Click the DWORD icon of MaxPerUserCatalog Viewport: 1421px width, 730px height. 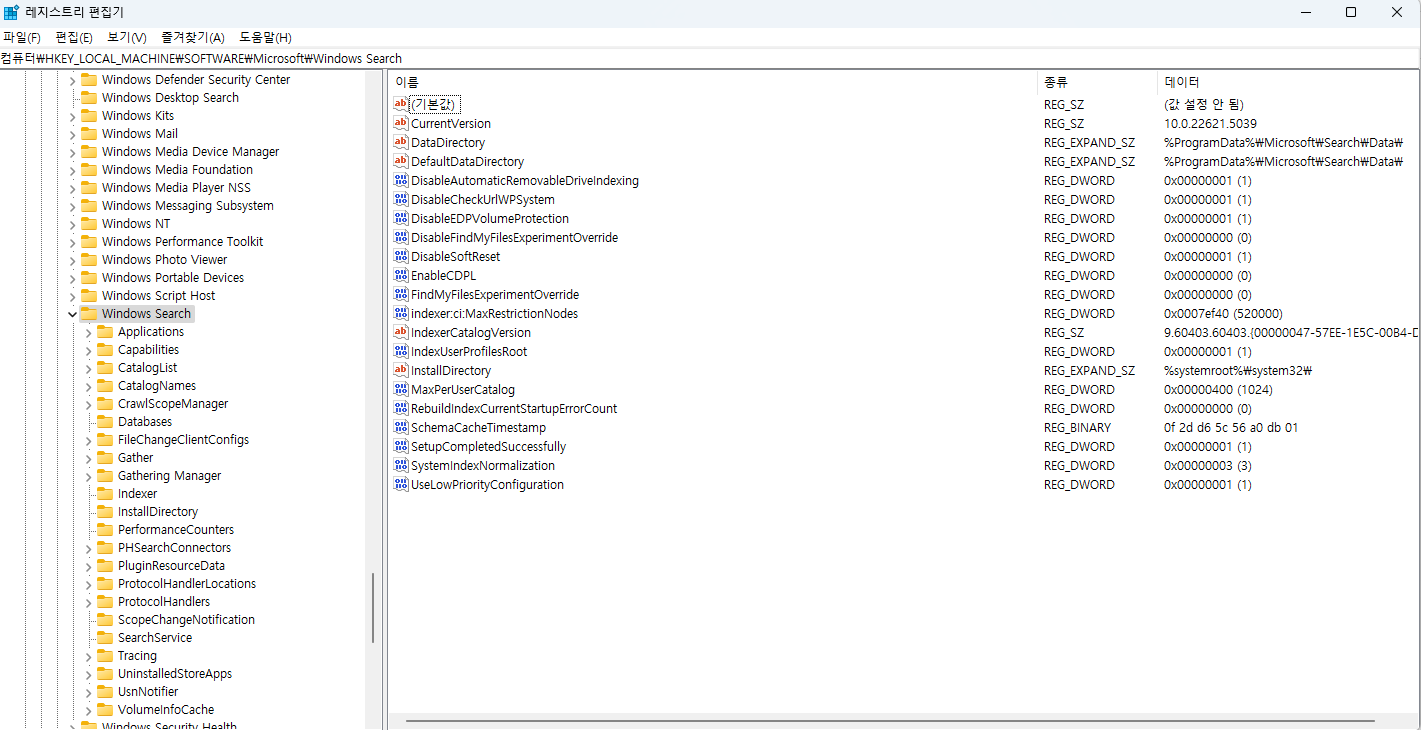click(401, 389)
